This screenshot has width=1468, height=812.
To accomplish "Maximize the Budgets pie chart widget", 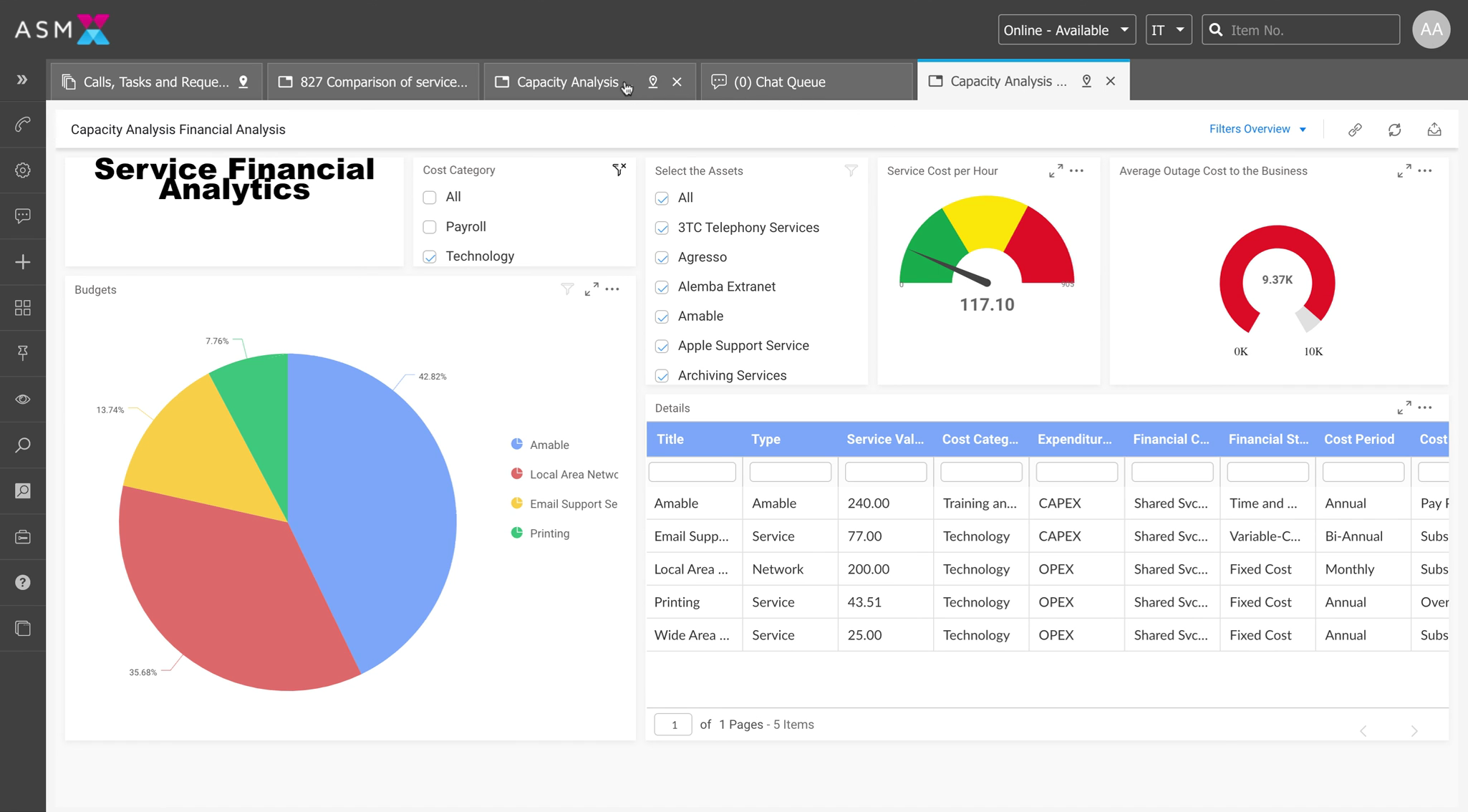I will [591, 289].
